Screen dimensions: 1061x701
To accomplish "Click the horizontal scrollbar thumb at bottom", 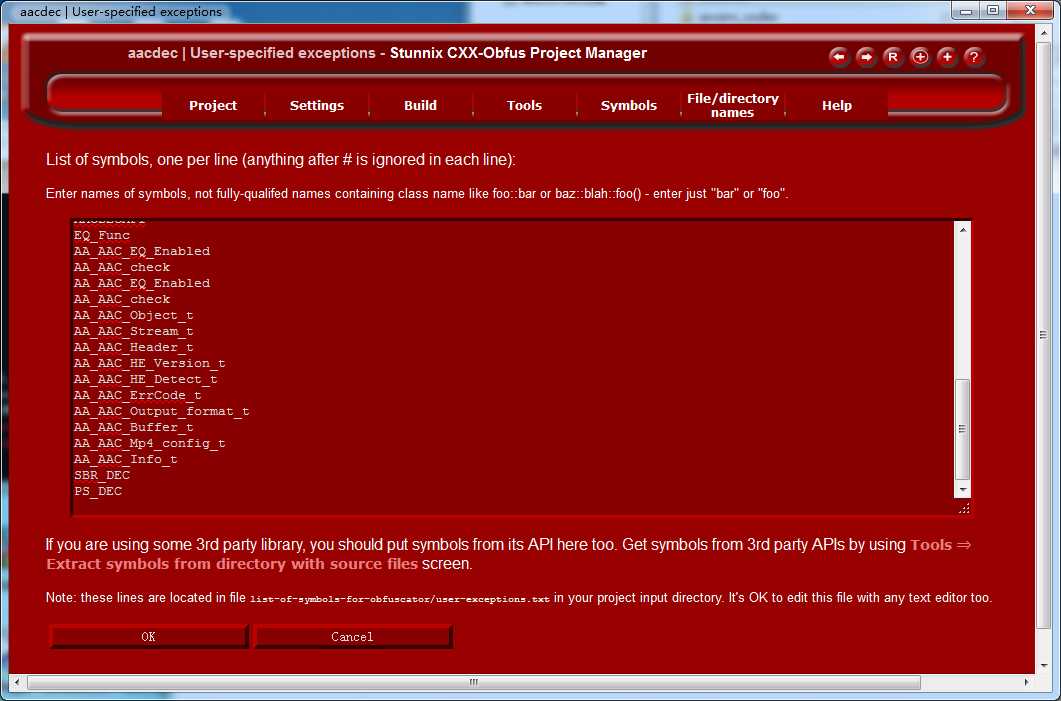I will point(474,682).
